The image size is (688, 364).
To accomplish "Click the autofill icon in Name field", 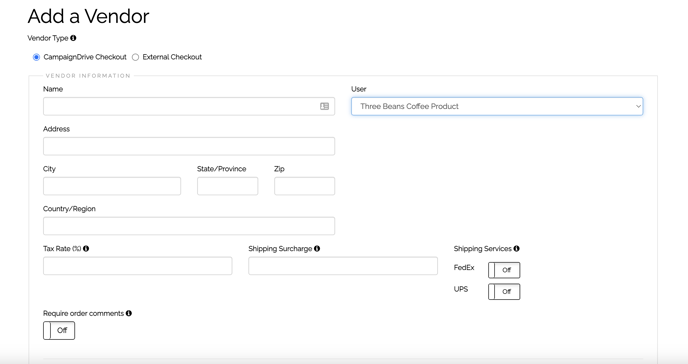I will (x=324, y=106).
